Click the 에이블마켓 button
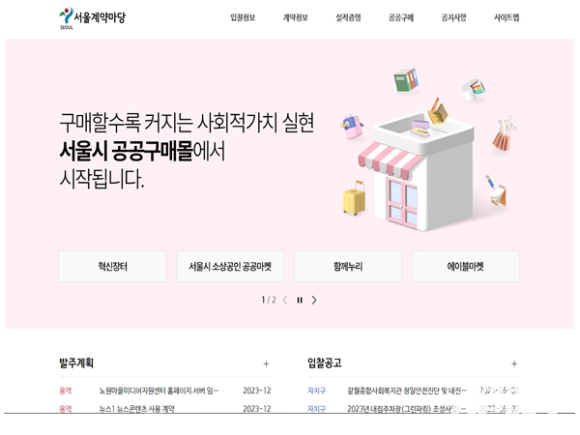580x435 pixels. click(x=466, y=266)
